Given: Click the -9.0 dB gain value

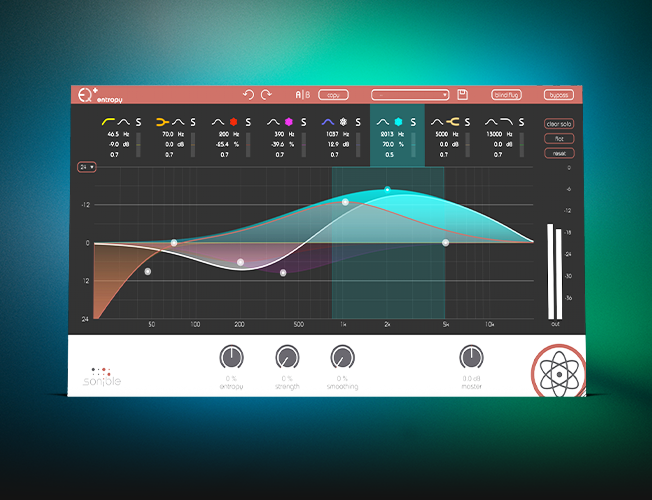Looking at the screenshot, I should tap(114, 144).
